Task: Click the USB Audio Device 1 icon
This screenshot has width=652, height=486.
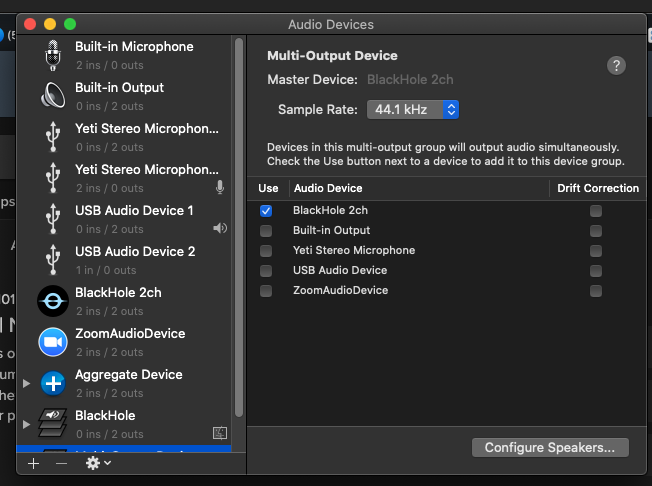Action: [x=53, y=219]
